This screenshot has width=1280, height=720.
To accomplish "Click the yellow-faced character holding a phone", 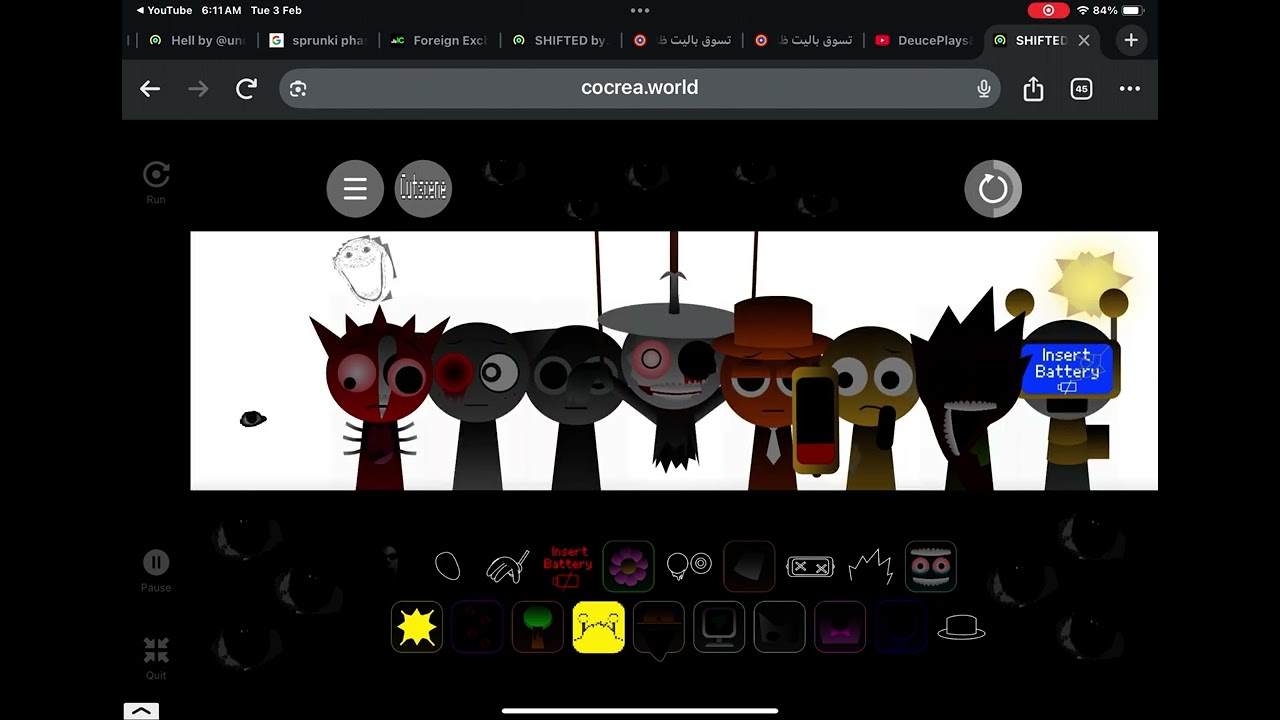I will [x=868, y=408].
